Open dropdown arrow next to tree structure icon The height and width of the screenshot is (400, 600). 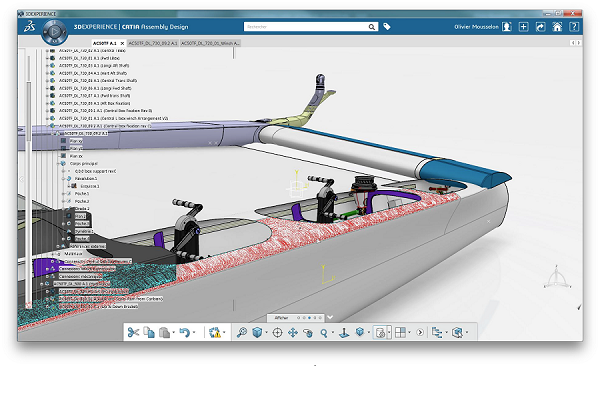(x=446, y=332)
